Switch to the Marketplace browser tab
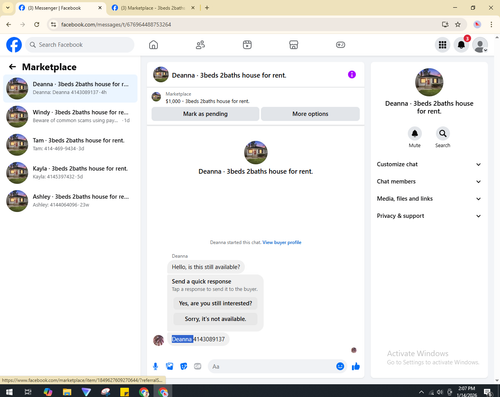This screenshot has height=397, width=500. pos(153,8)
